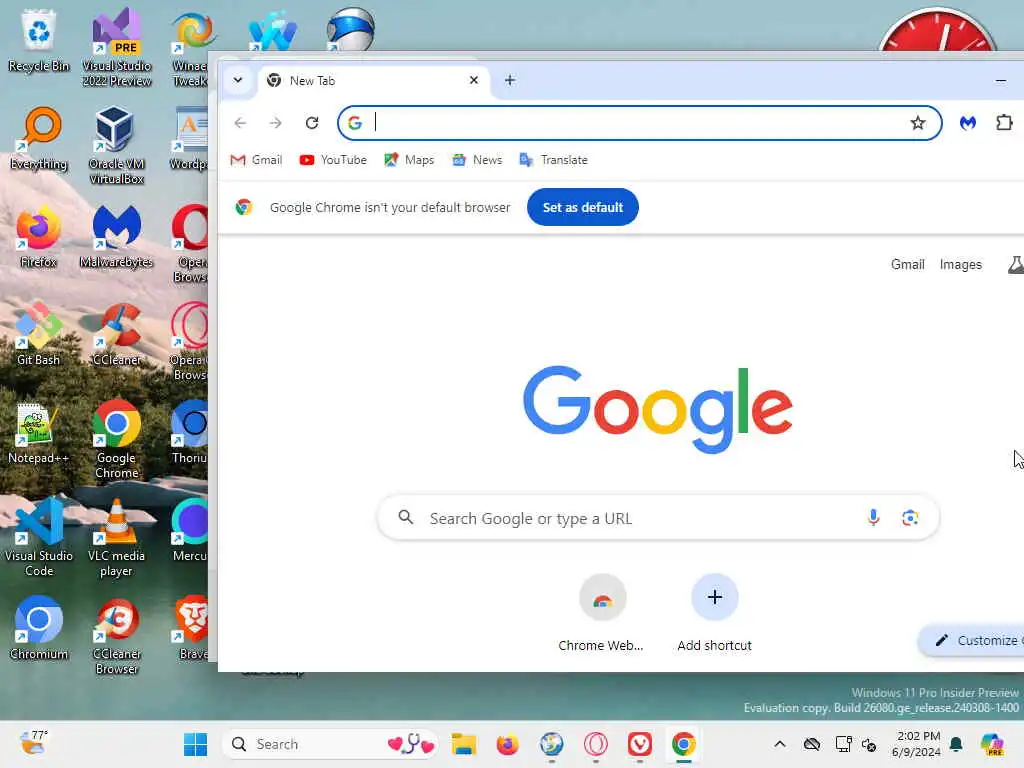Screen dimensions: 1024x768
Task: Go forward using Chrome's forward arrow
Action: pyautogui.click(x=276, y=123)
